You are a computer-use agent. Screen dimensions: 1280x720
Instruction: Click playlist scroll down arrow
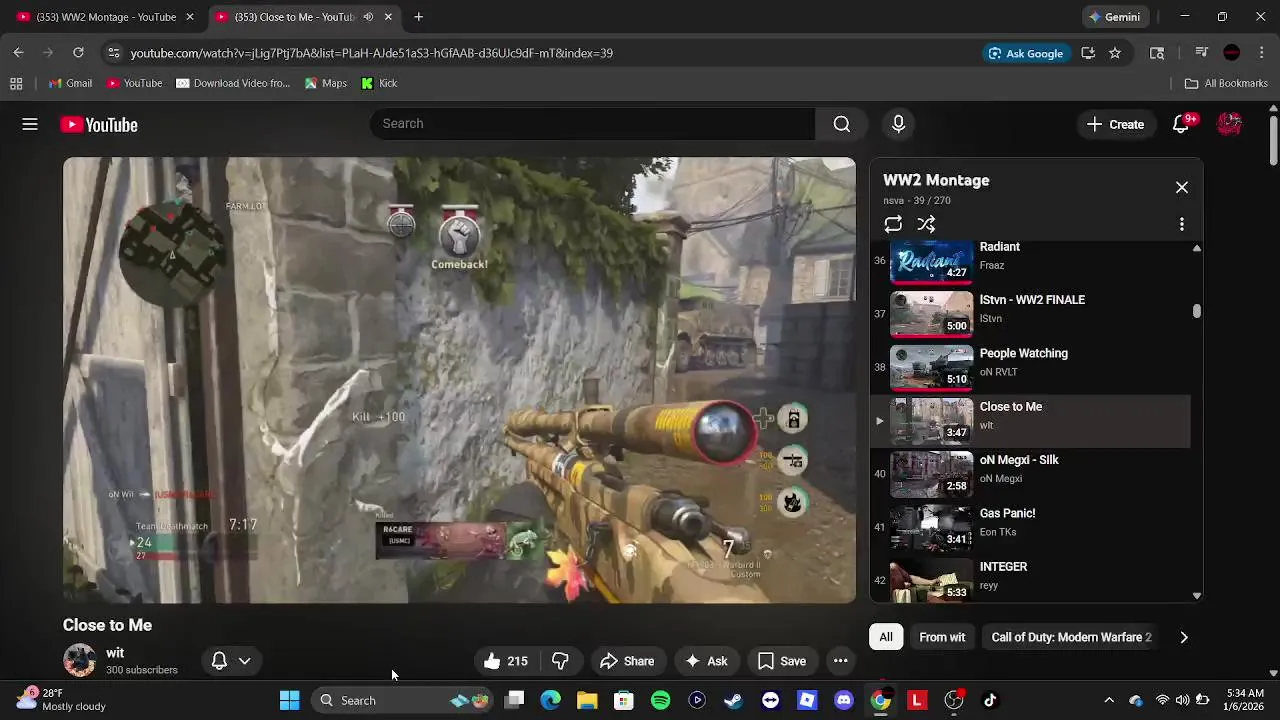[x=1196, y=596]
